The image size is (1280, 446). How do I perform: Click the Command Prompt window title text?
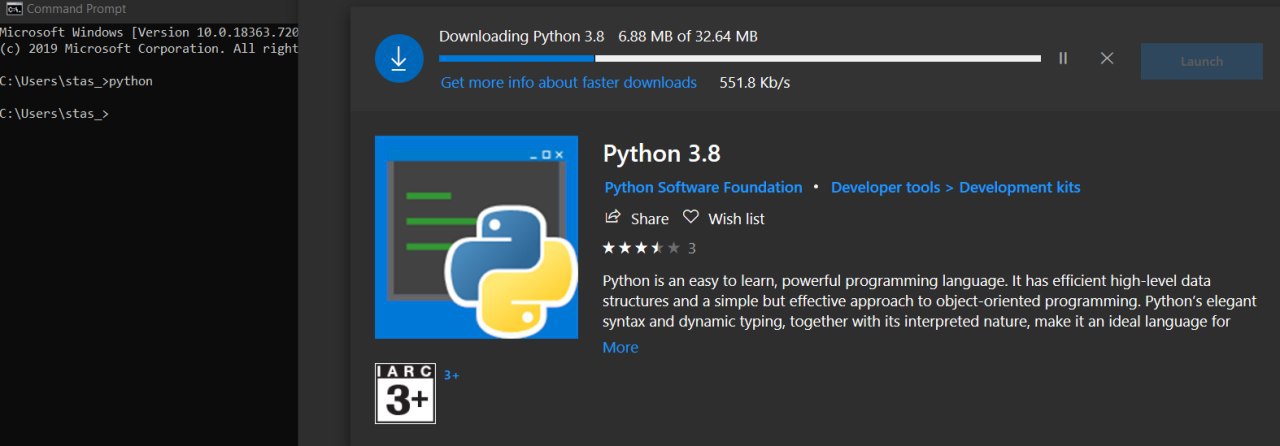(x=77, y=9)
